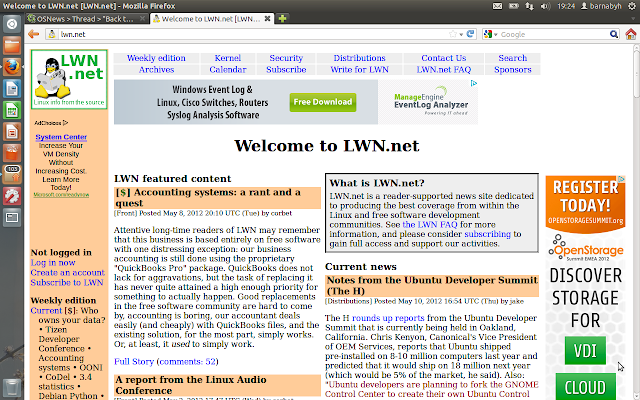640x400 pixels.
Task: Go to Archives
Action: pyautogui.click(x=156, y=69)
